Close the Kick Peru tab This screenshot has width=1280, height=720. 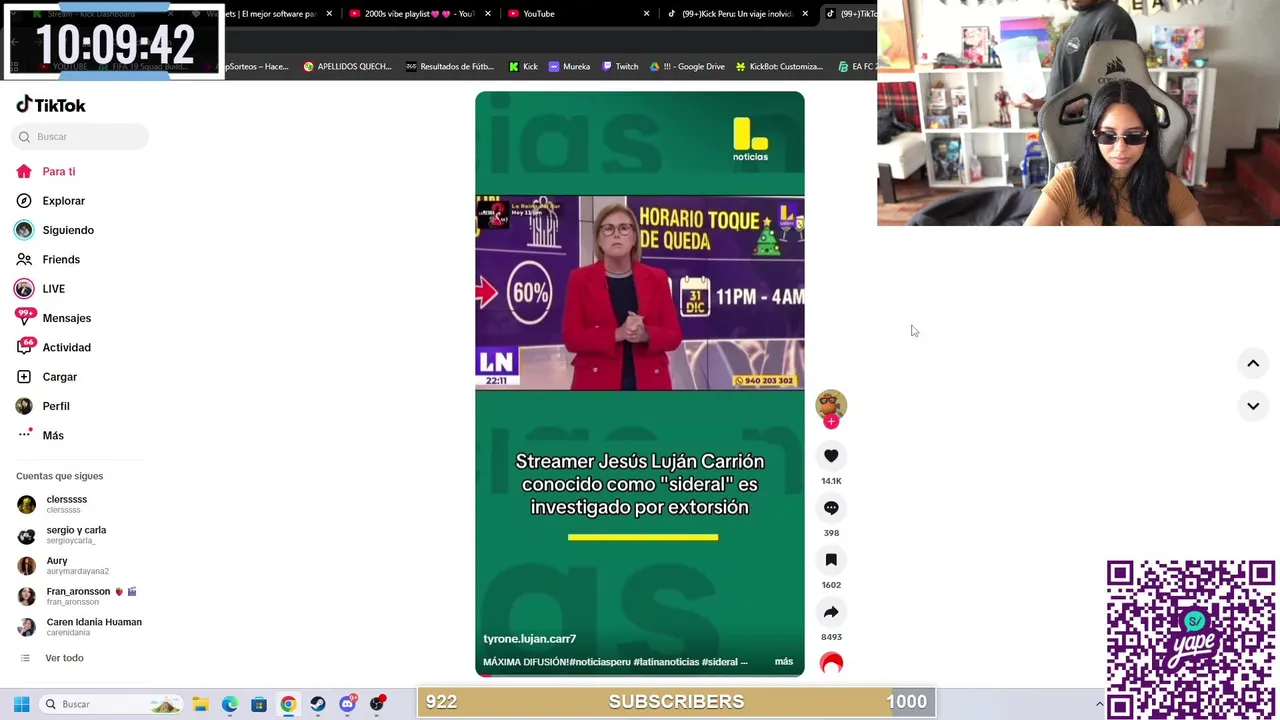[x=805, y=14]
